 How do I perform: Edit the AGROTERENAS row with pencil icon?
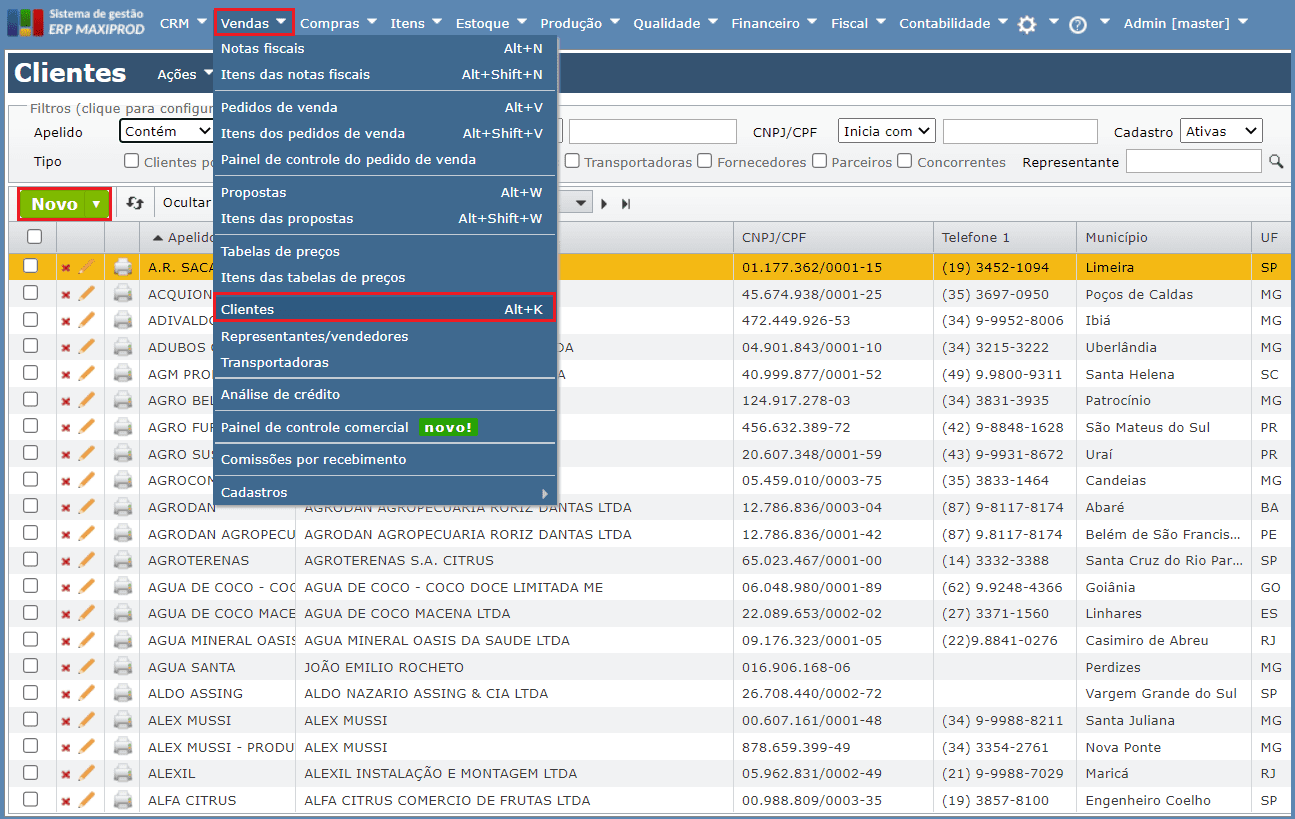tap(87, 561)
